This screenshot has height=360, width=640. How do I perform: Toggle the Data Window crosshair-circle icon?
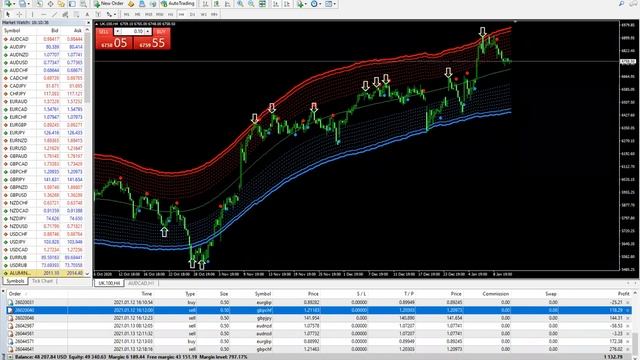[50, 4]
